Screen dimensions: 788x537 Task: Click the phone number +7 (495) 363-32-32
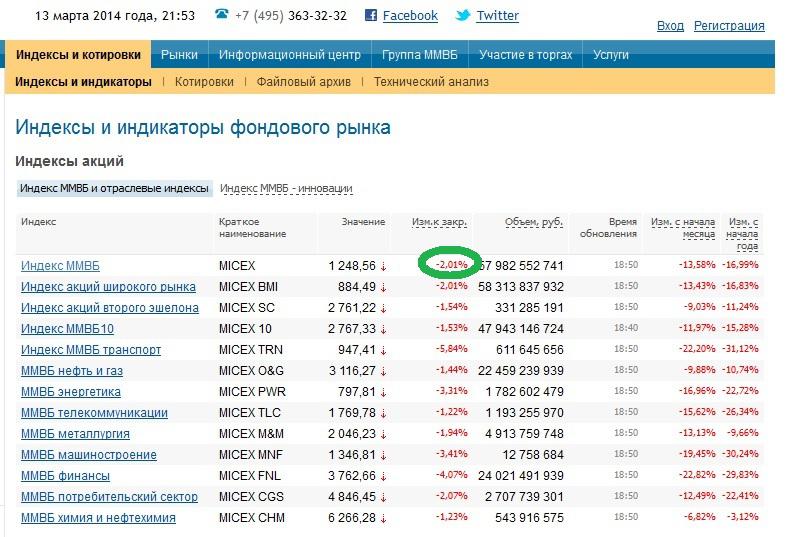coord(290,16)
